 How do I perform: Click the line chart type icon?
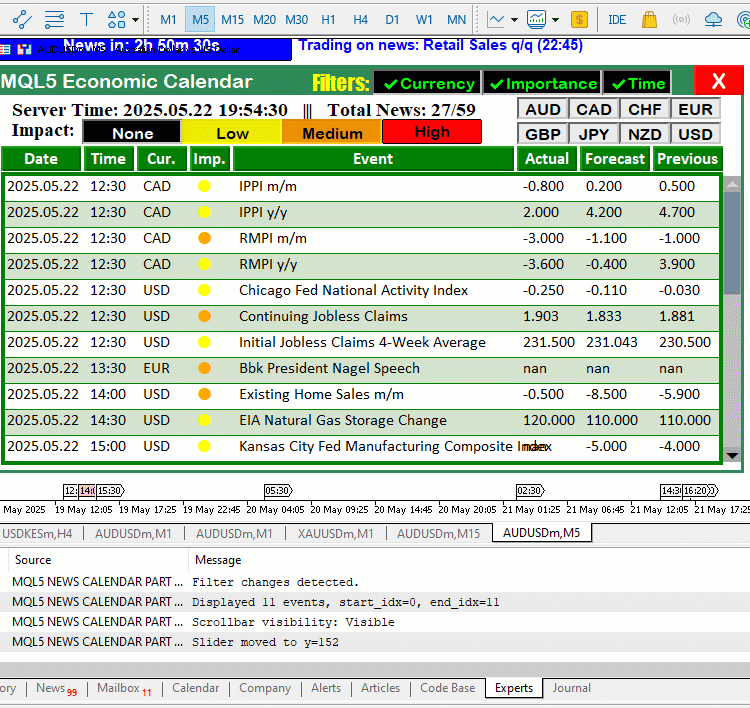point(496,20)
